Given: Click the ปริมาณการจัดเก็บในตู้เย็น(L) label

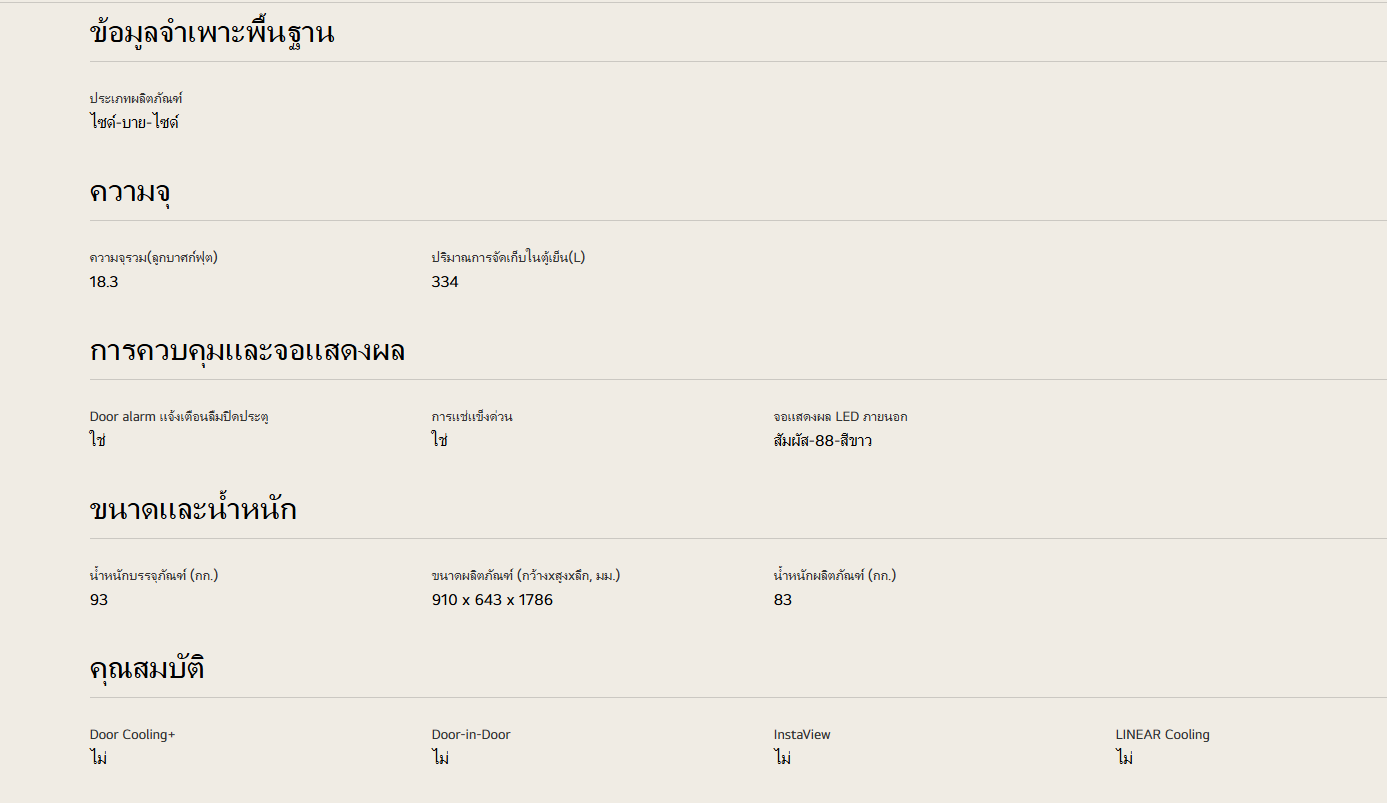Looking at the screenshot, I should pos(508,258).
